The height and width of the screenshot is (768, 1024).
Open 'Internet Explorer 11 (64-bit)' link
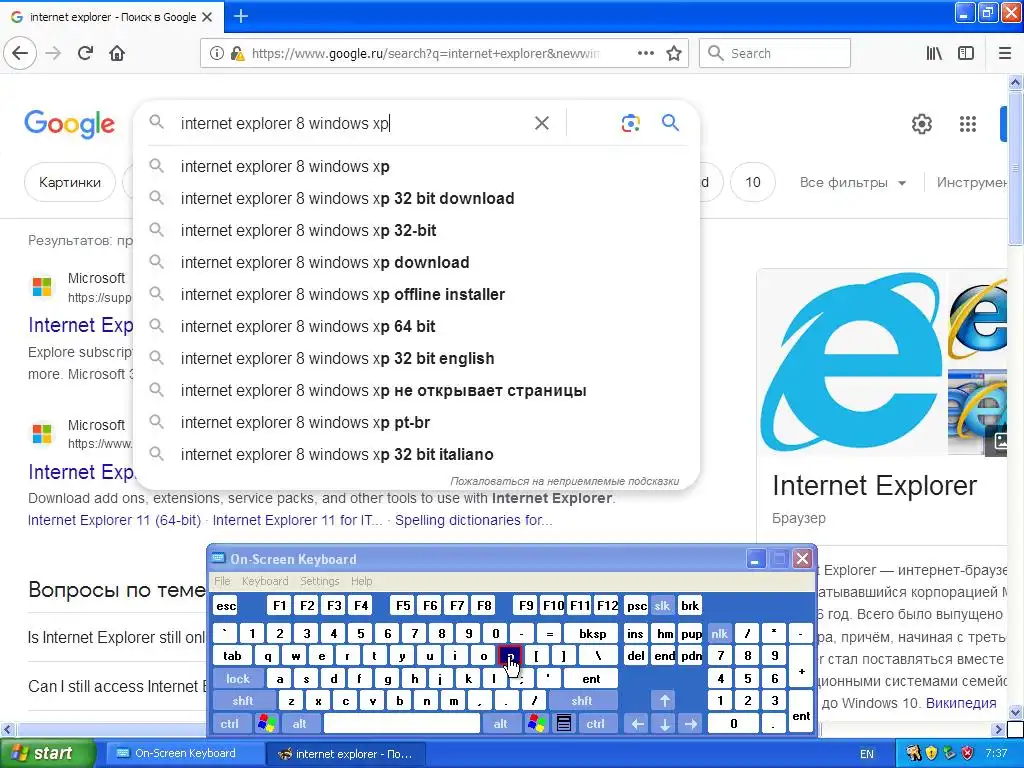pos(114,520)
